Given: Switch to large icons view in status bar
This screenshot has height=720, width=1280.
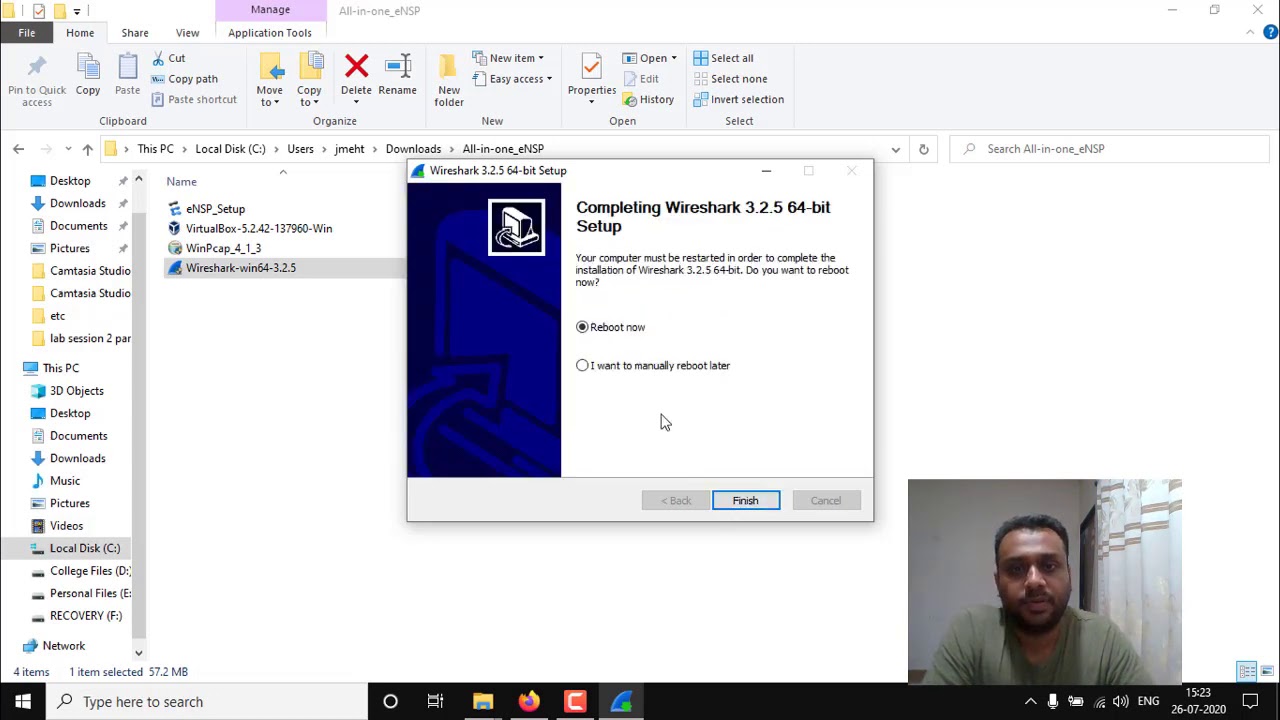Looking at the screenshot, I should [1265, 671].
